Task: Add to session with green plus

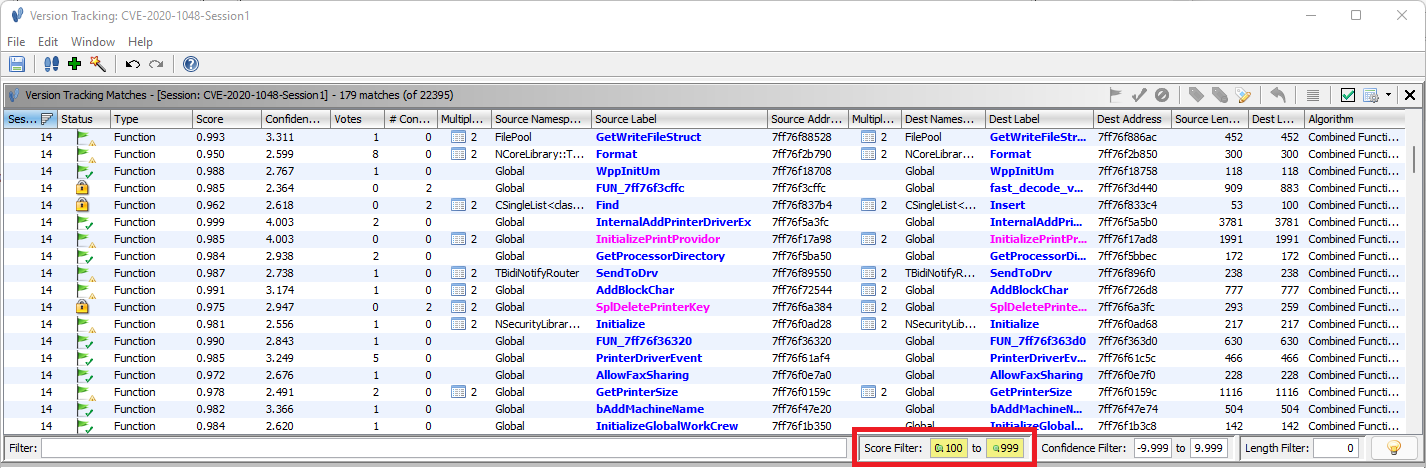Action: pyautogui.click(x=75, y=64)
